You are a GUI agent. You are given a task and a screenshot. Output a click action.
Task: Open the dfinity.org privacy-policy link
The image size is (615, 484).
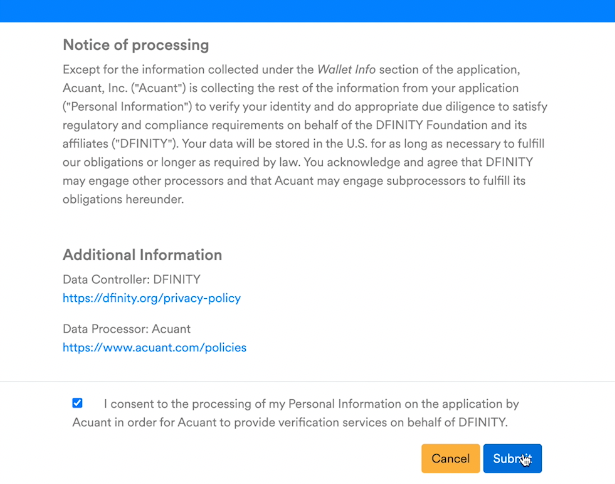151,298
